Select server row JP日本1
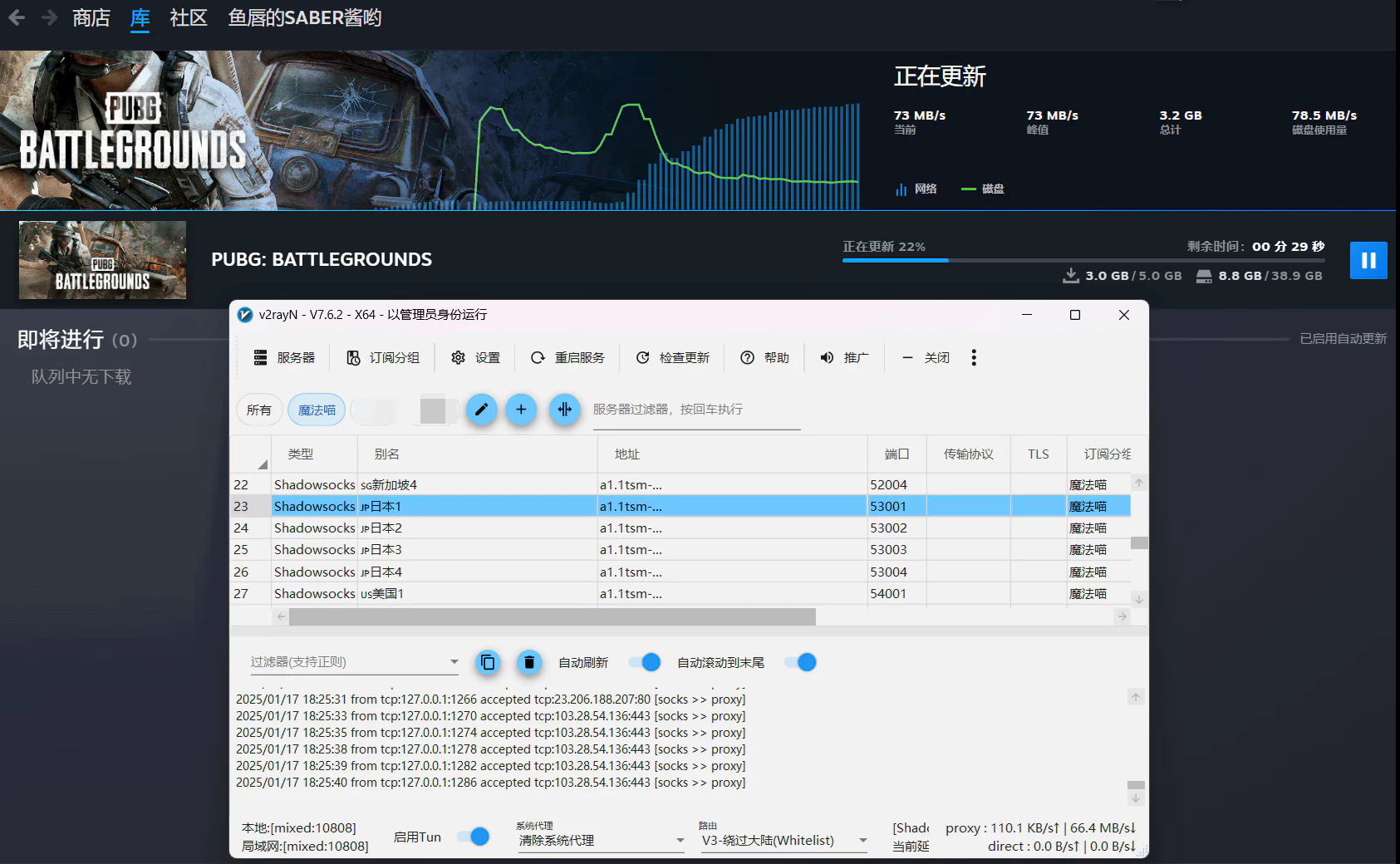The width and height of the screenshot is (1400, 864). click(x=680, y=506)
